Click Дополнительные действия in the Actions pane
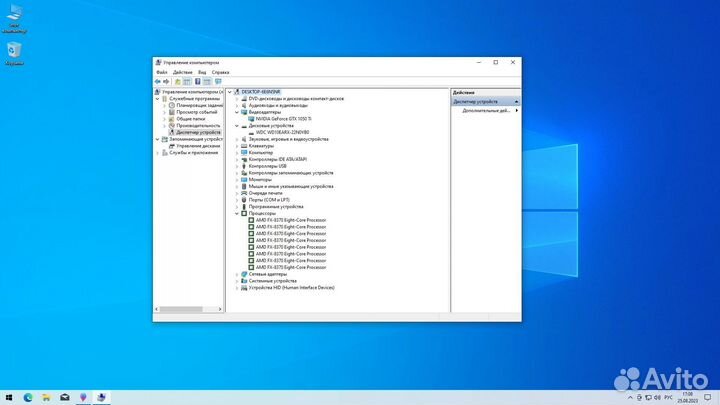Image resolution: width=720 pixels, height=405 pixels. (485, 111)
